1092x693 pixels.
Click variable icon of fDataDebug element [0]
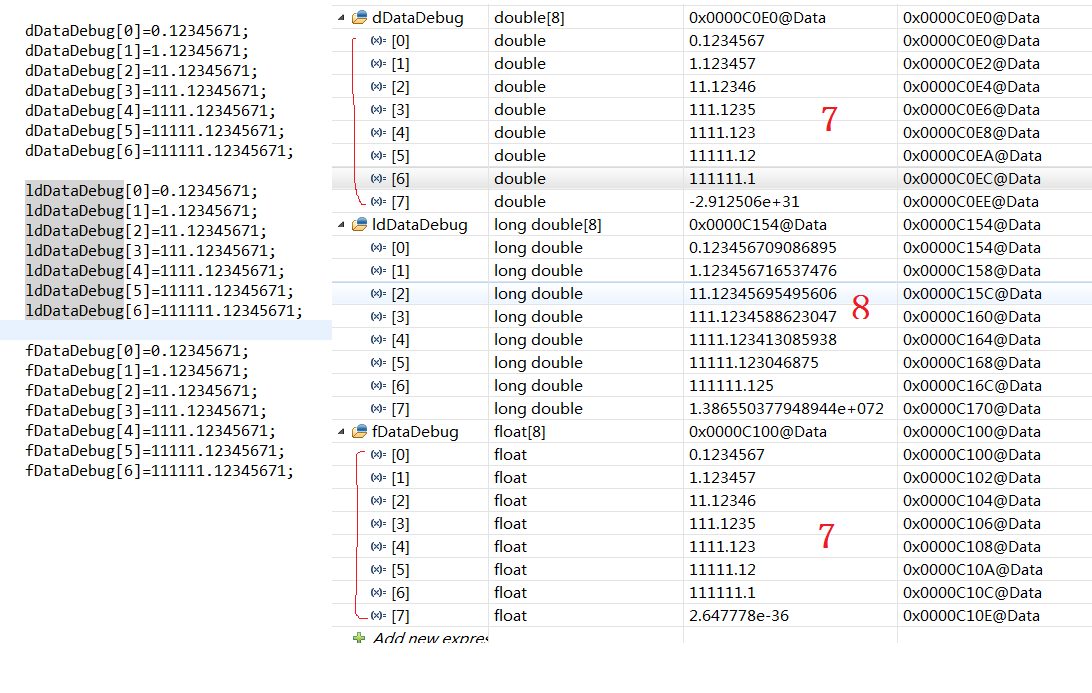pos(378,454)
